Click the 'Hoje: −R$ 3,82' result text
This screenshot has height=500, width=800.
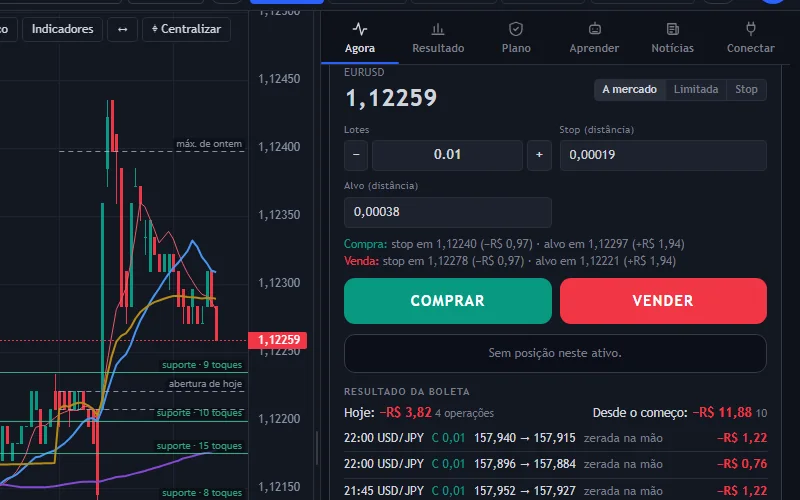(x=388, y=412)
